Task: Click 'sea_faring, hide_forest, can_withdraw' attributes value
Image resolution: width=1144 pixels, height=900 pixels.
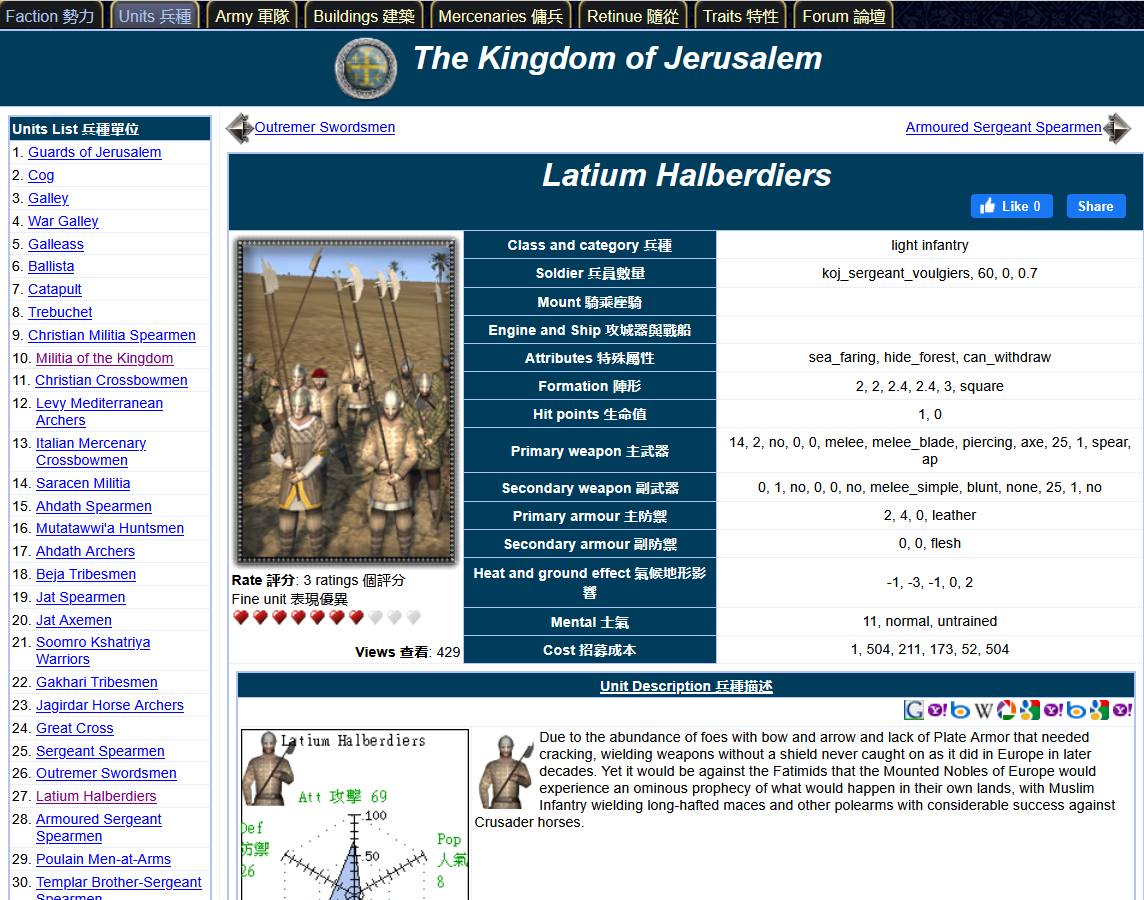Action: [x=930, y=357]
